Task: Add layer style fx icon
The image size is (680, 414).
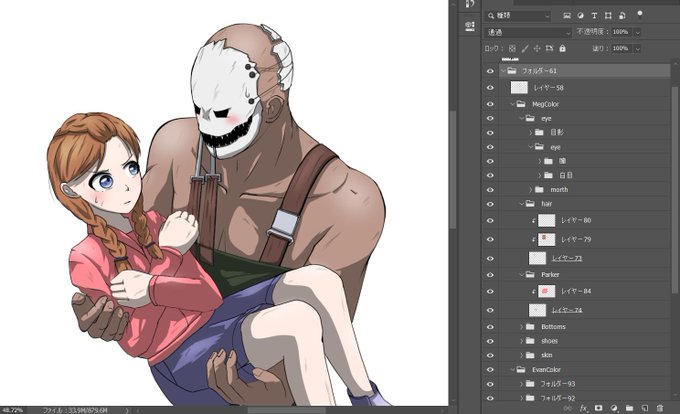Action: [583, 408]
